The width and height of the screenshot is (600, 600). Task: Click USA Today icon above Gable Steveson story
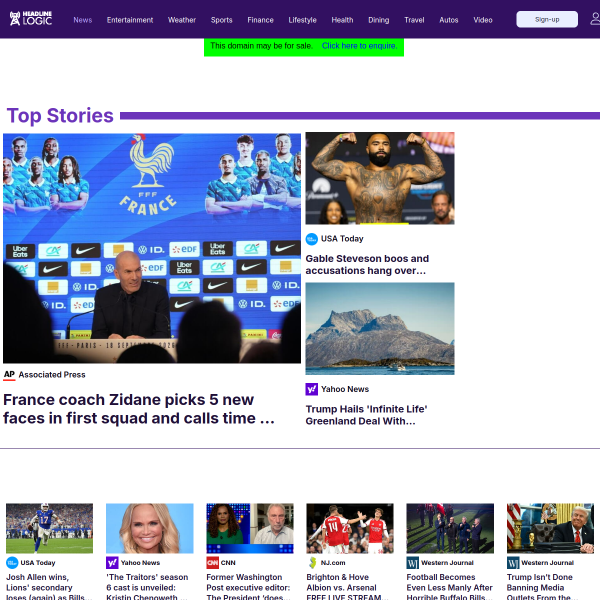click(311, 239)
